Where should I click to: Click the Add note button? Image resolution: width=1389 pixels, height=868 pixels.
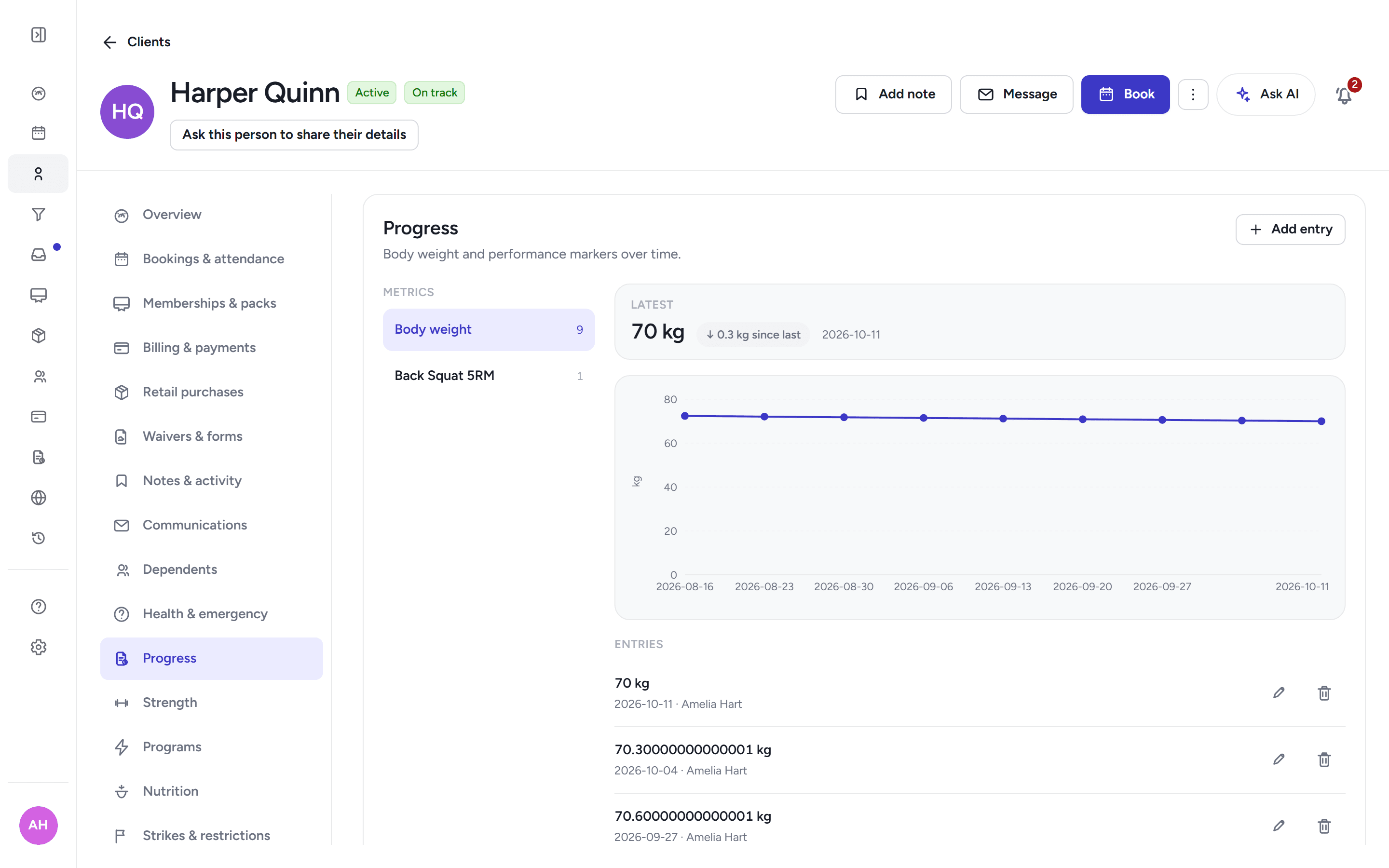893,95
